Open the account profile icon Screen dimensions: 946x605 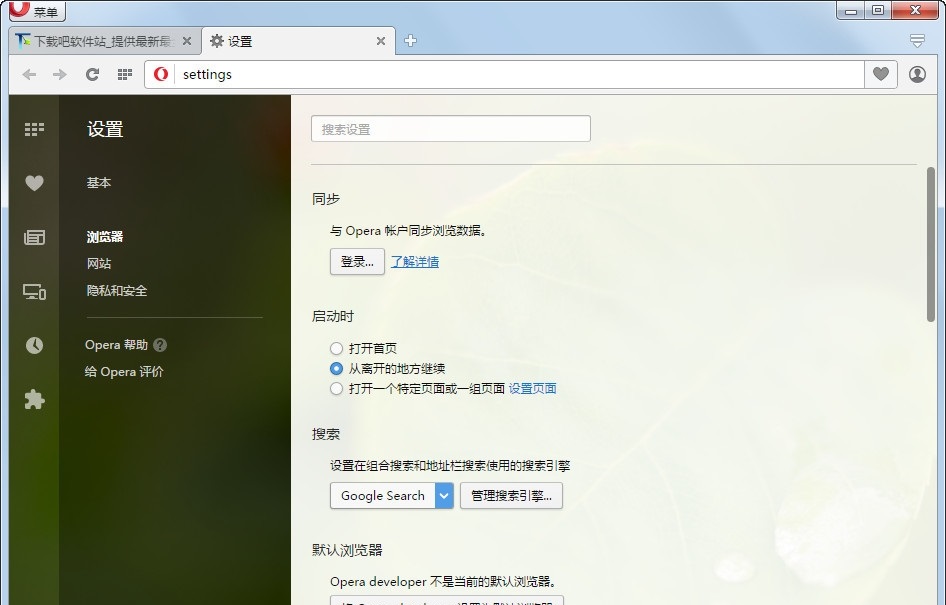pos(917,74)
